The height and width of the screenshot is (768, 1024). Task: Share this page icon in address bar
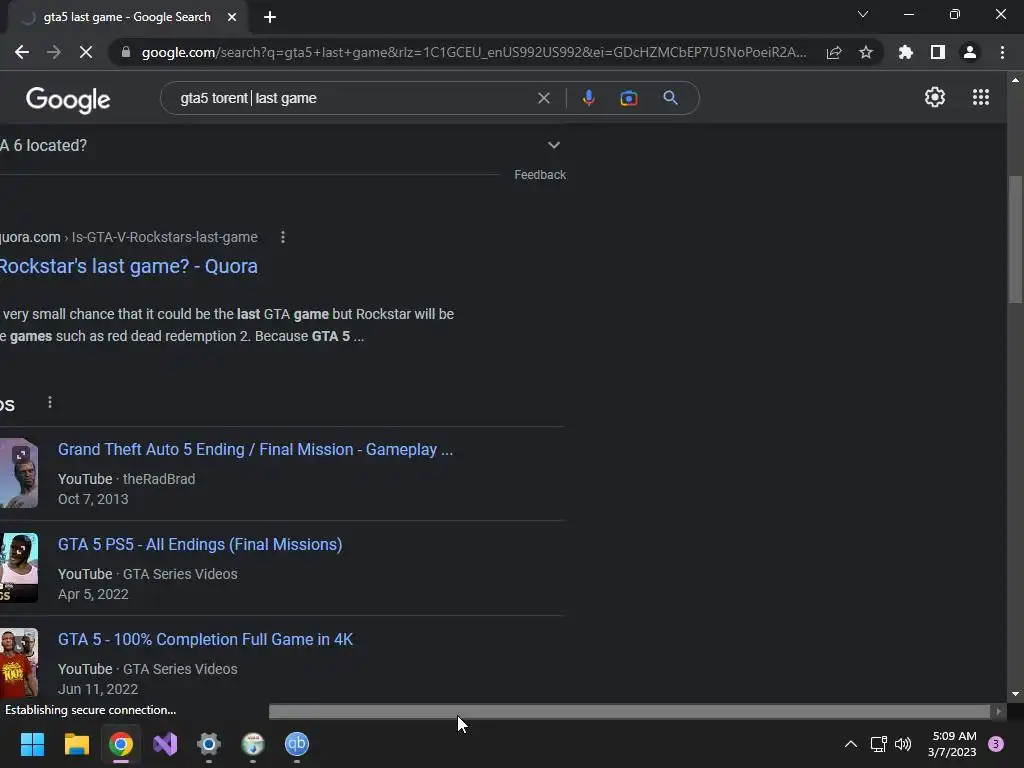tap(834, 52)
